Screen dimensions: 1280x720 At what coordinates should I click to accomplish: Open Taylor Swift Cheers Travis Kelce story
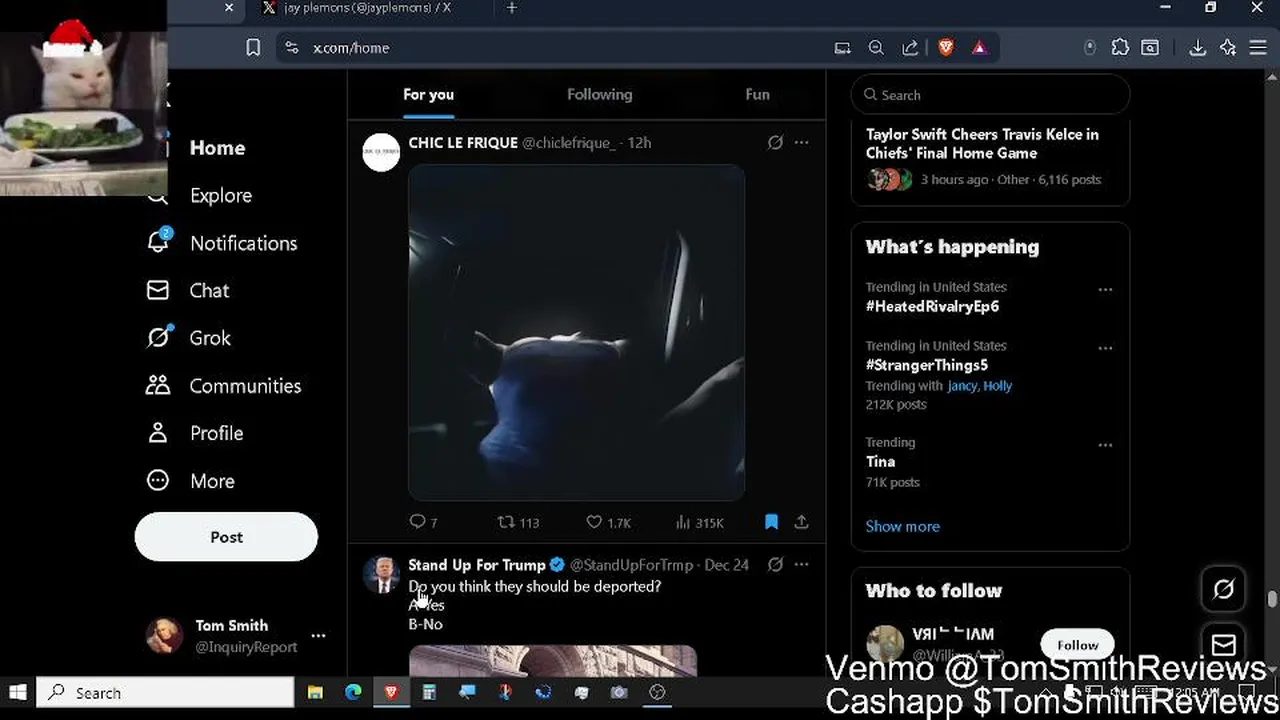tap(982, 143)
